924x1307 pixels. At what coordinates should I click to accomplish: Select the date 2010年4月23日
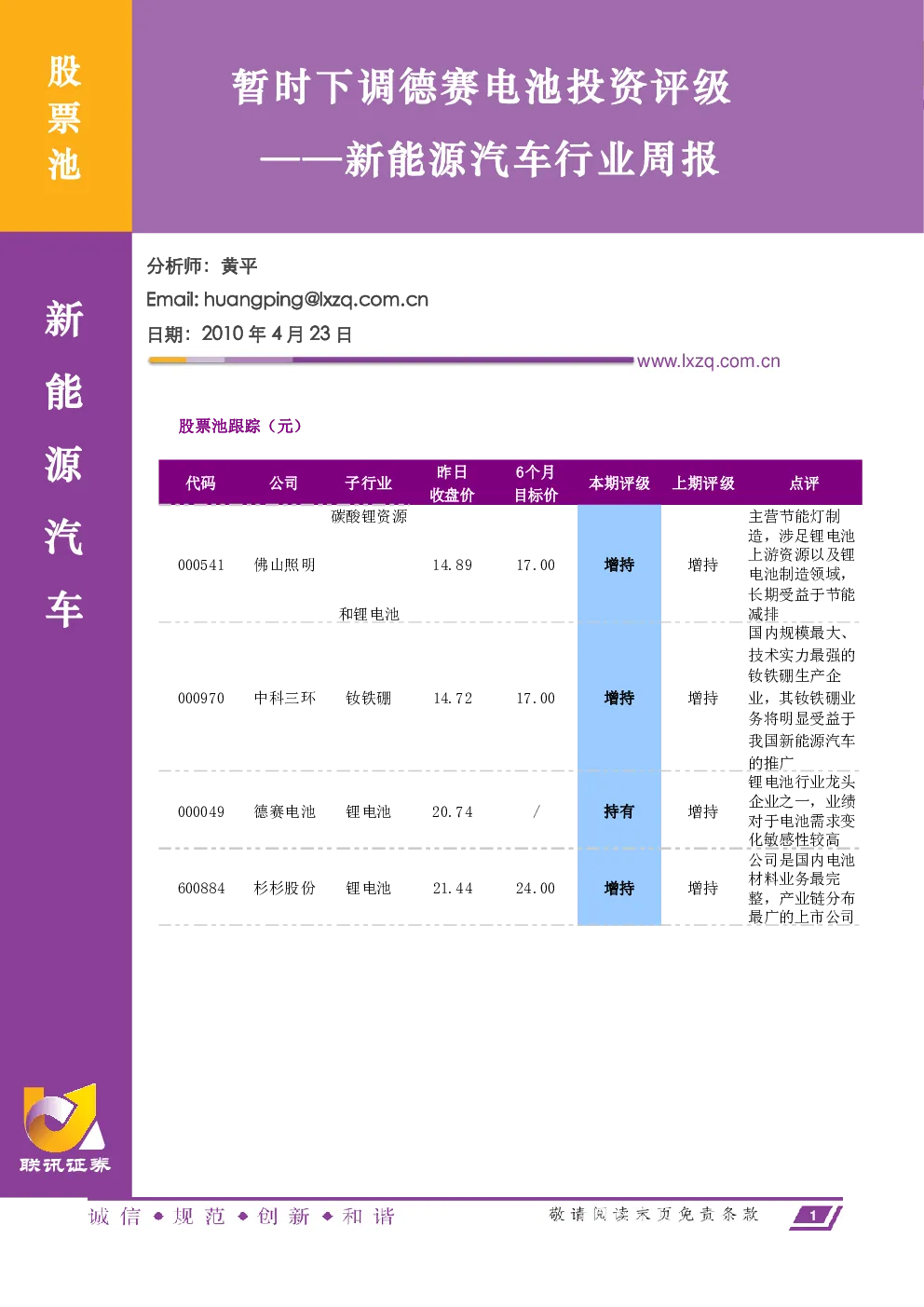(277, 334)
